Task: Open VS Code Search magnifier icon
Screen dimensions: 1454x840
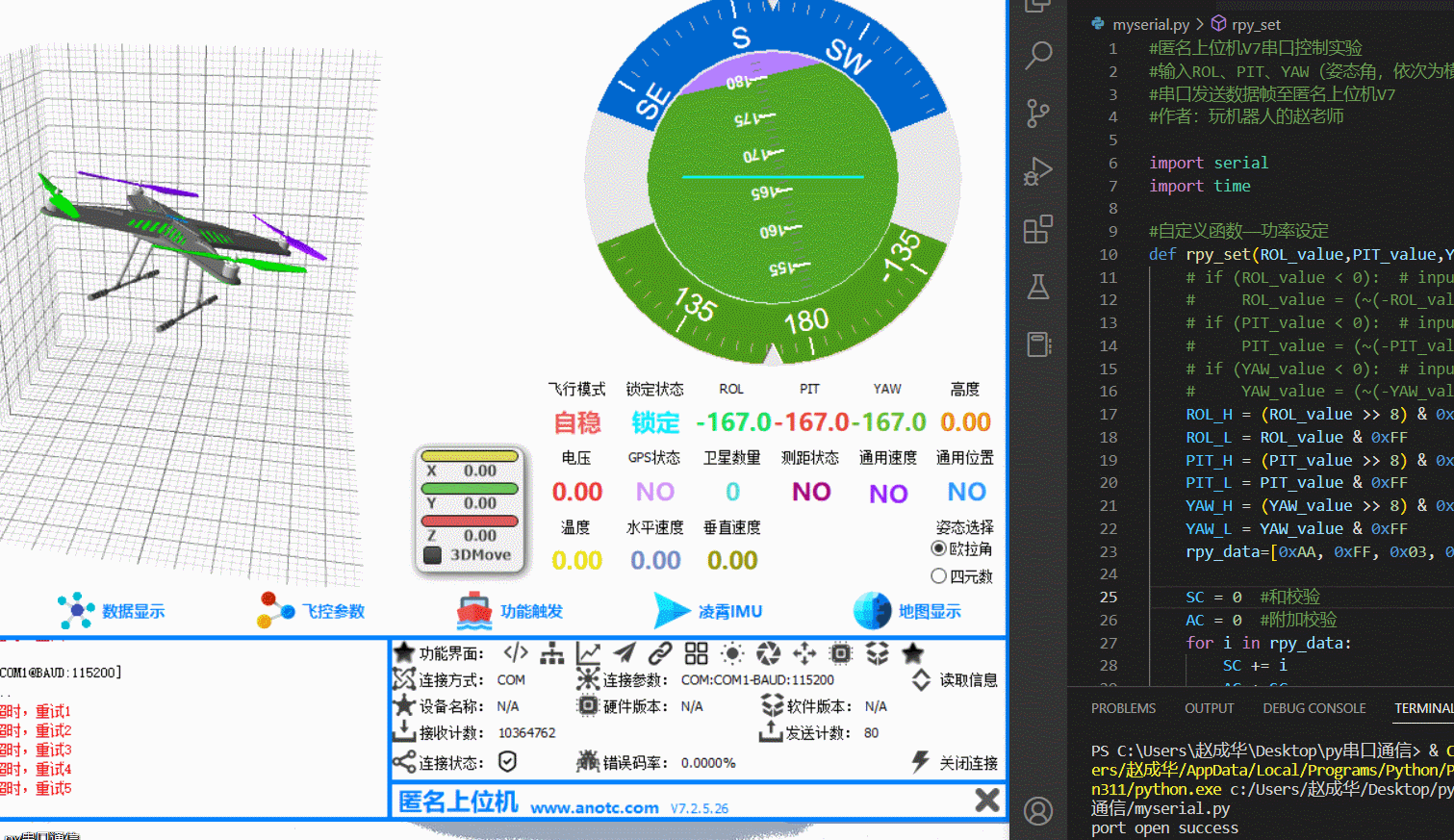Action: tap(1038, 55)
